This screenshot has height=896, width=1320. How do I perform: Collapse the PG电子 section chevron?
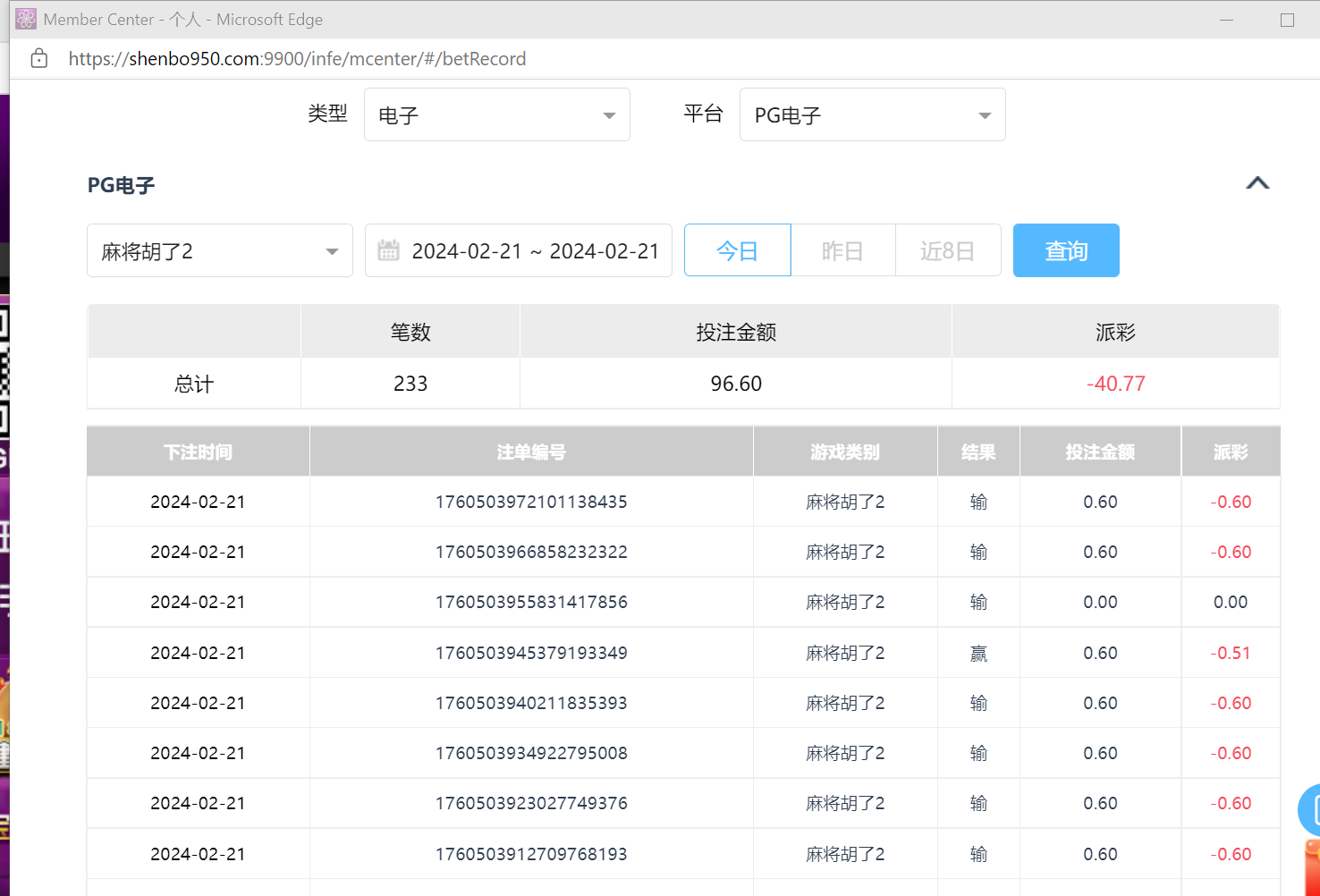pyautogui.click(x=1257, y=183)
